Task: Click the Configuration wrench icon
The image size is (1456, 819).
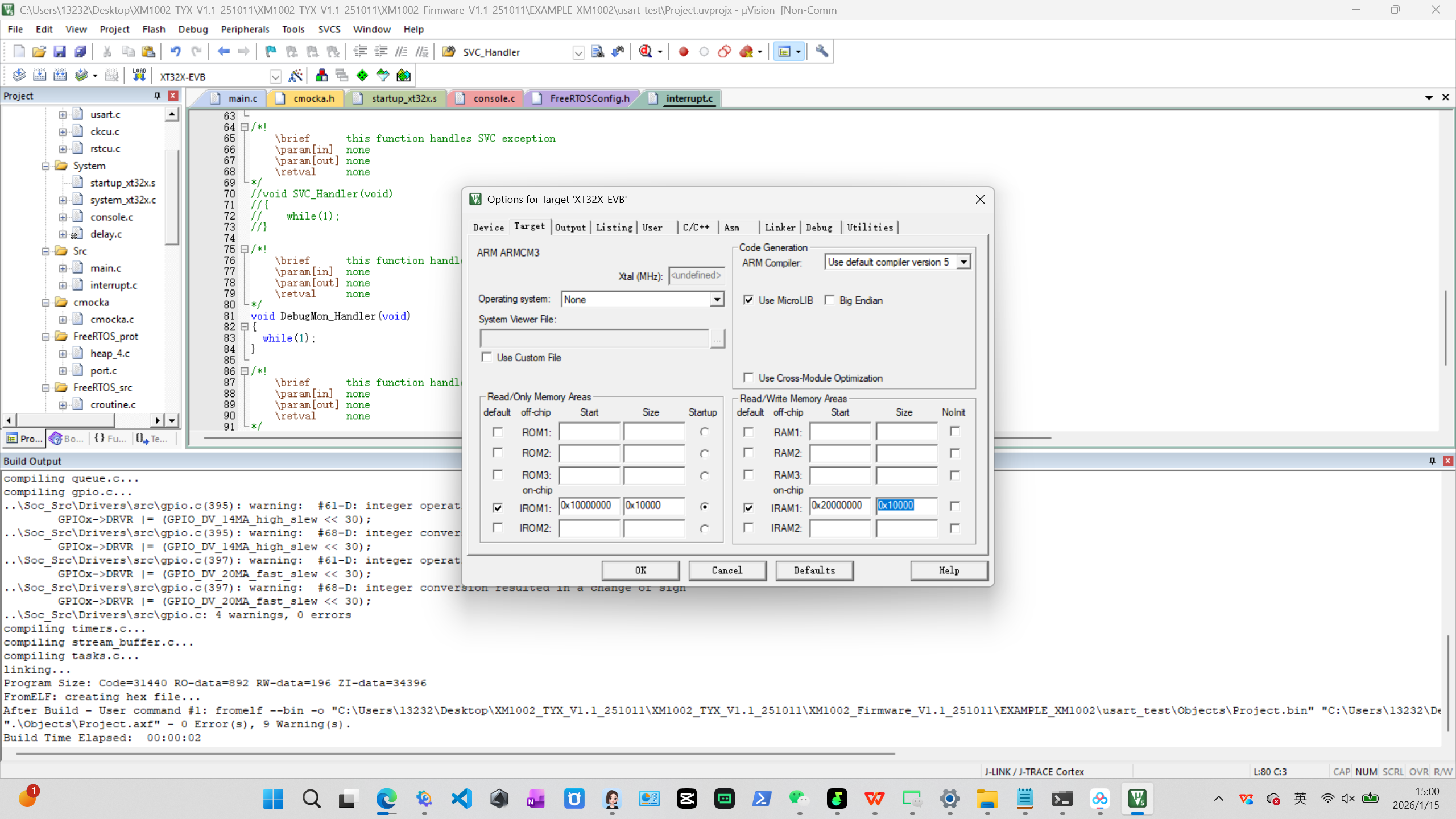Action: (821, 52)
